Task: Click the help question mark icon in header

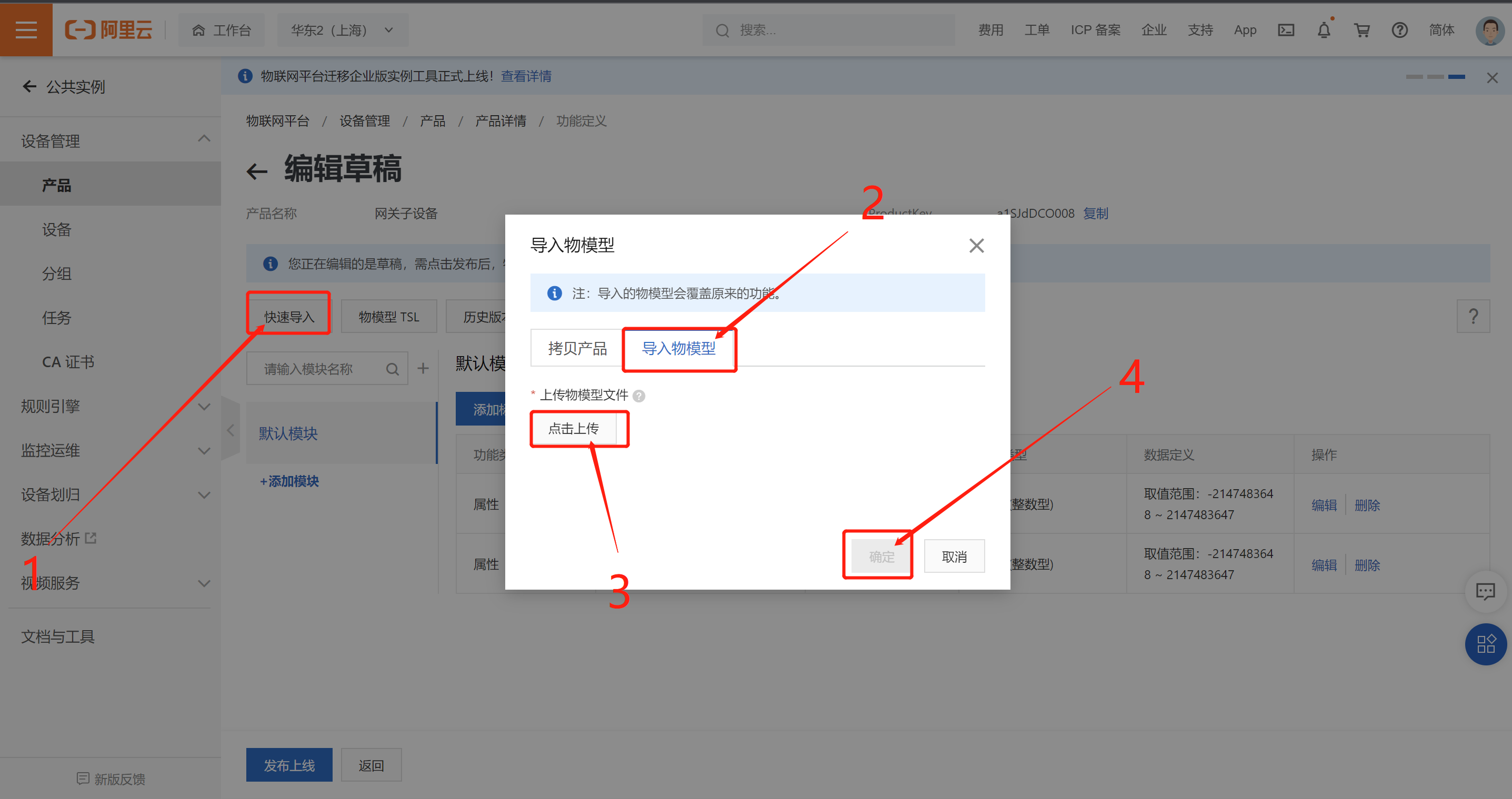Action: (x=1399, y=30)
